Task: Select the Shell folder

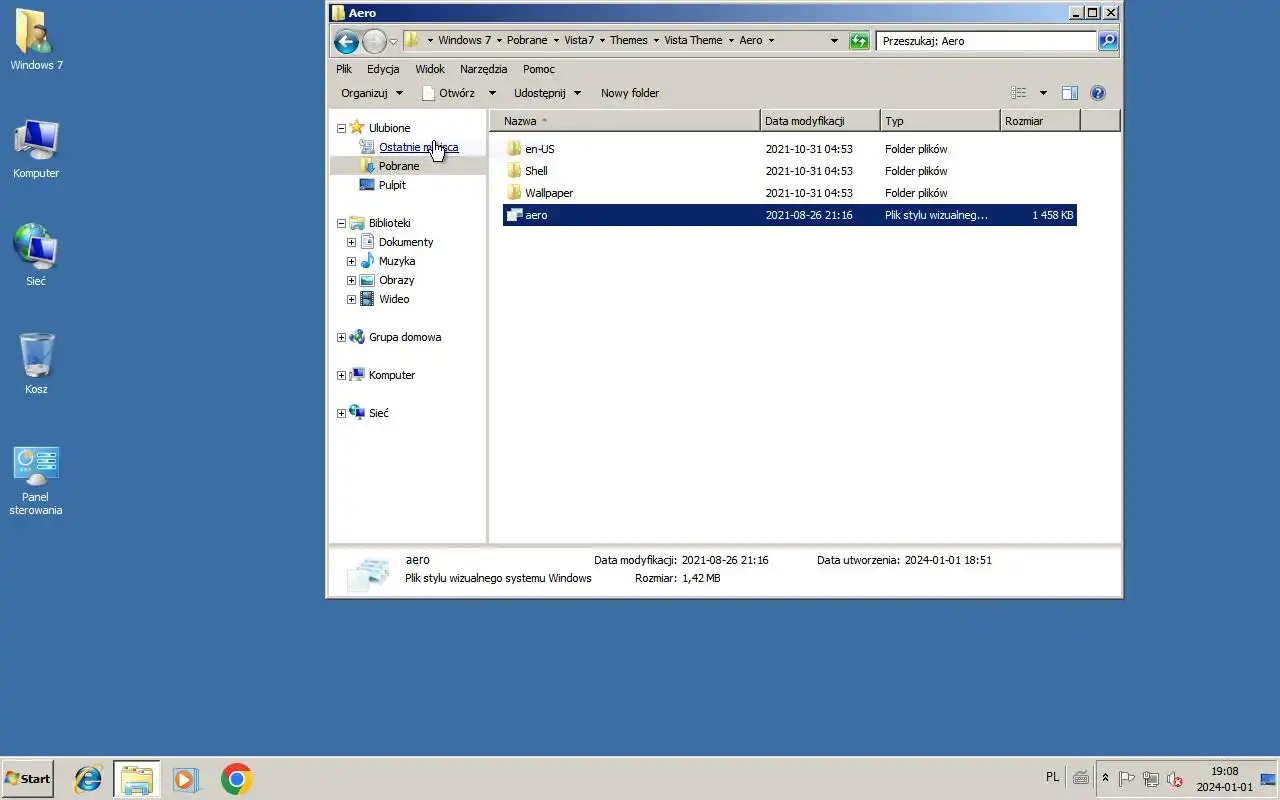Action: coord(790,171)
